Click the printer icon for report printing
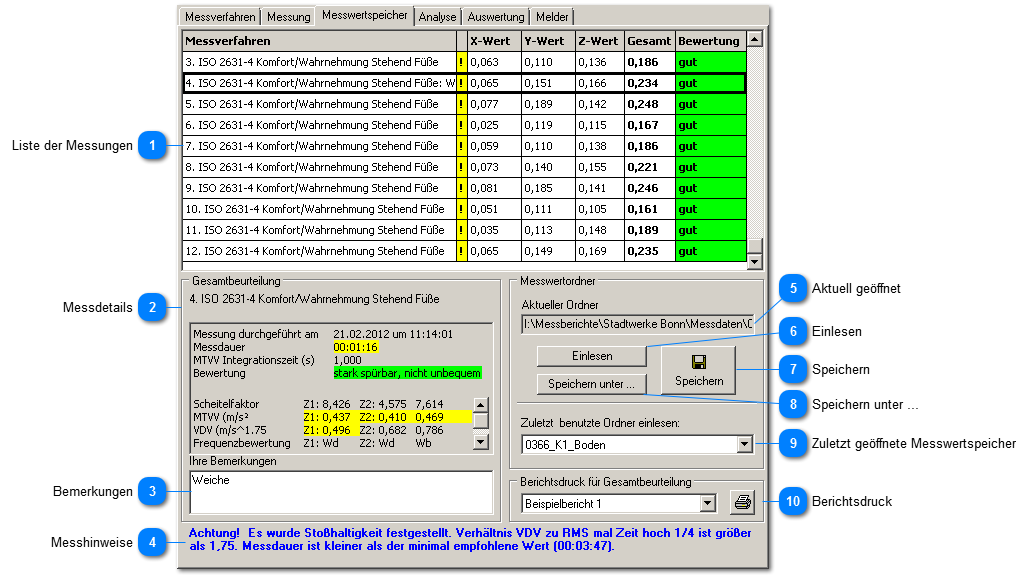The image size is (1032, 578). [743, 502]
